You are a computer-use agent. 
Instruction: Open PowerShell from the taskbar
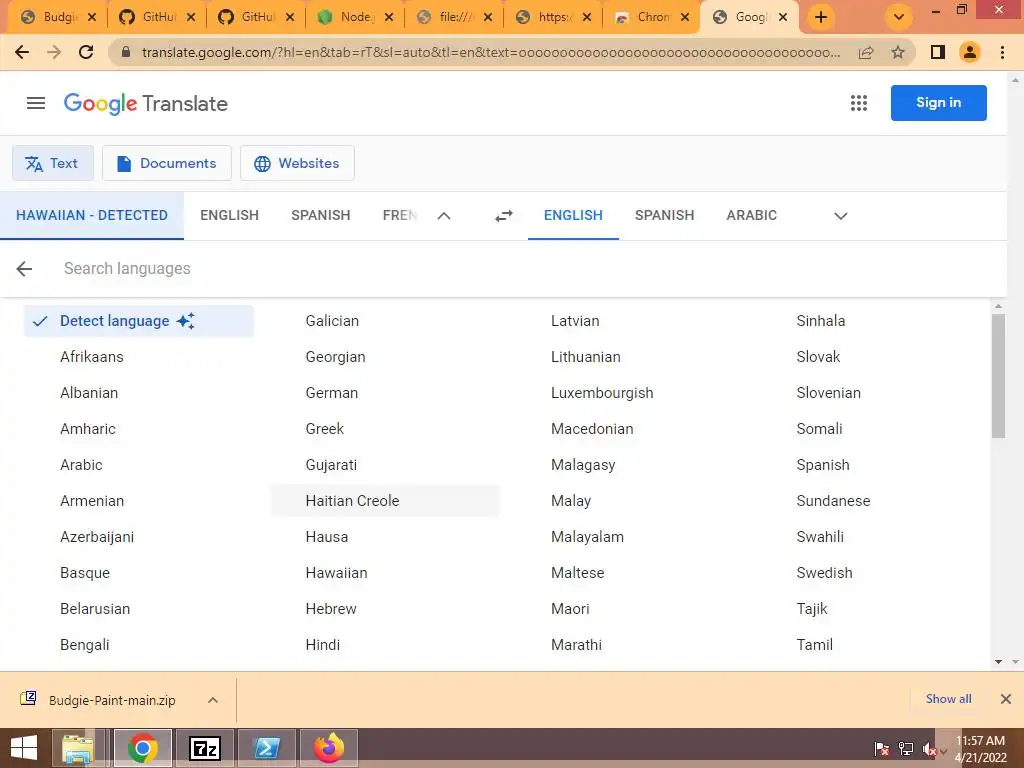(x=267, y=748)
